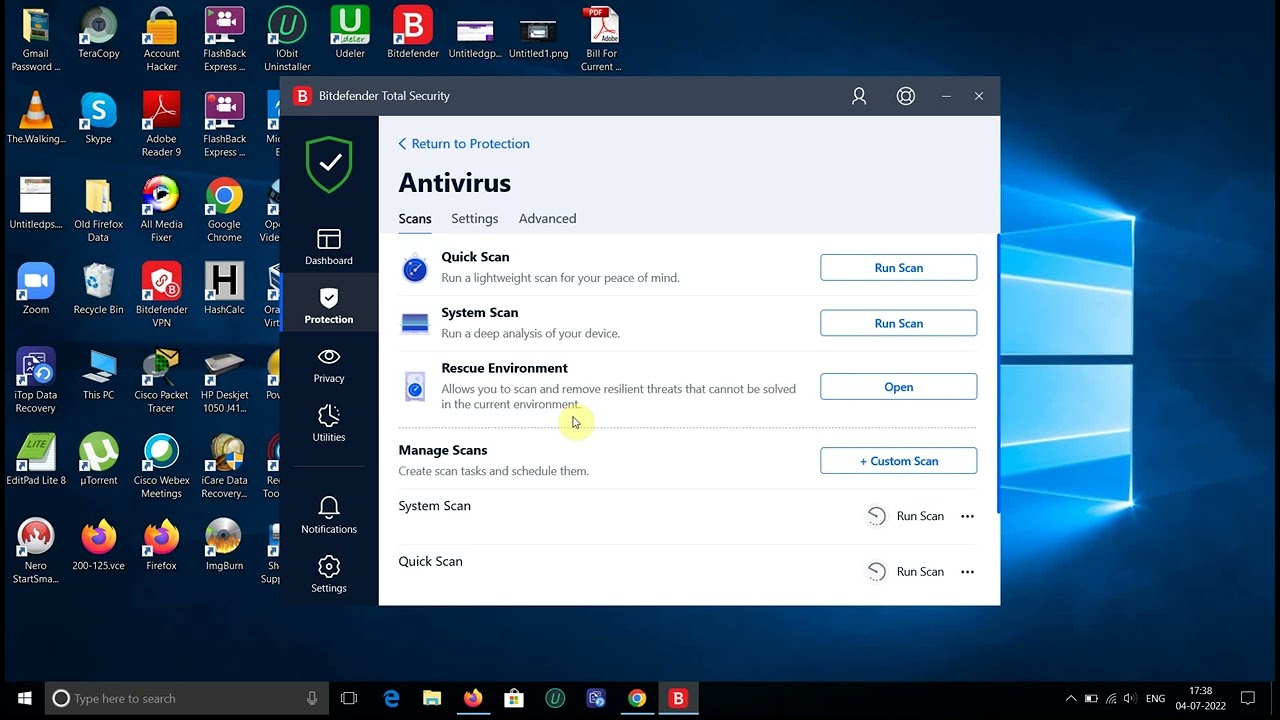Open Settings in Bitdefender's sidebar
Screen dimensions: 1280x720
(x=329, y=575)
